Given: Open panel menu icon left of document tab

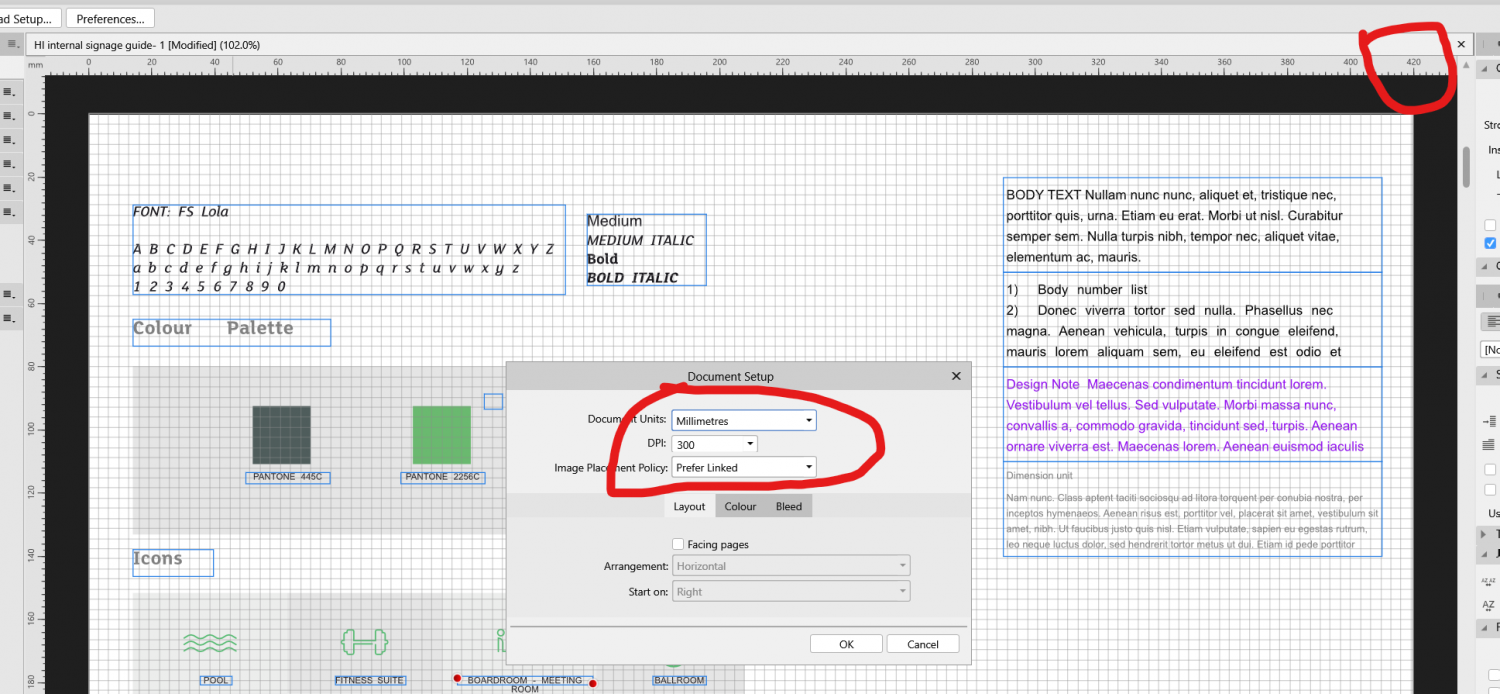Looking at the screenshot, I should pyautogui.click(x=12, y=45).
